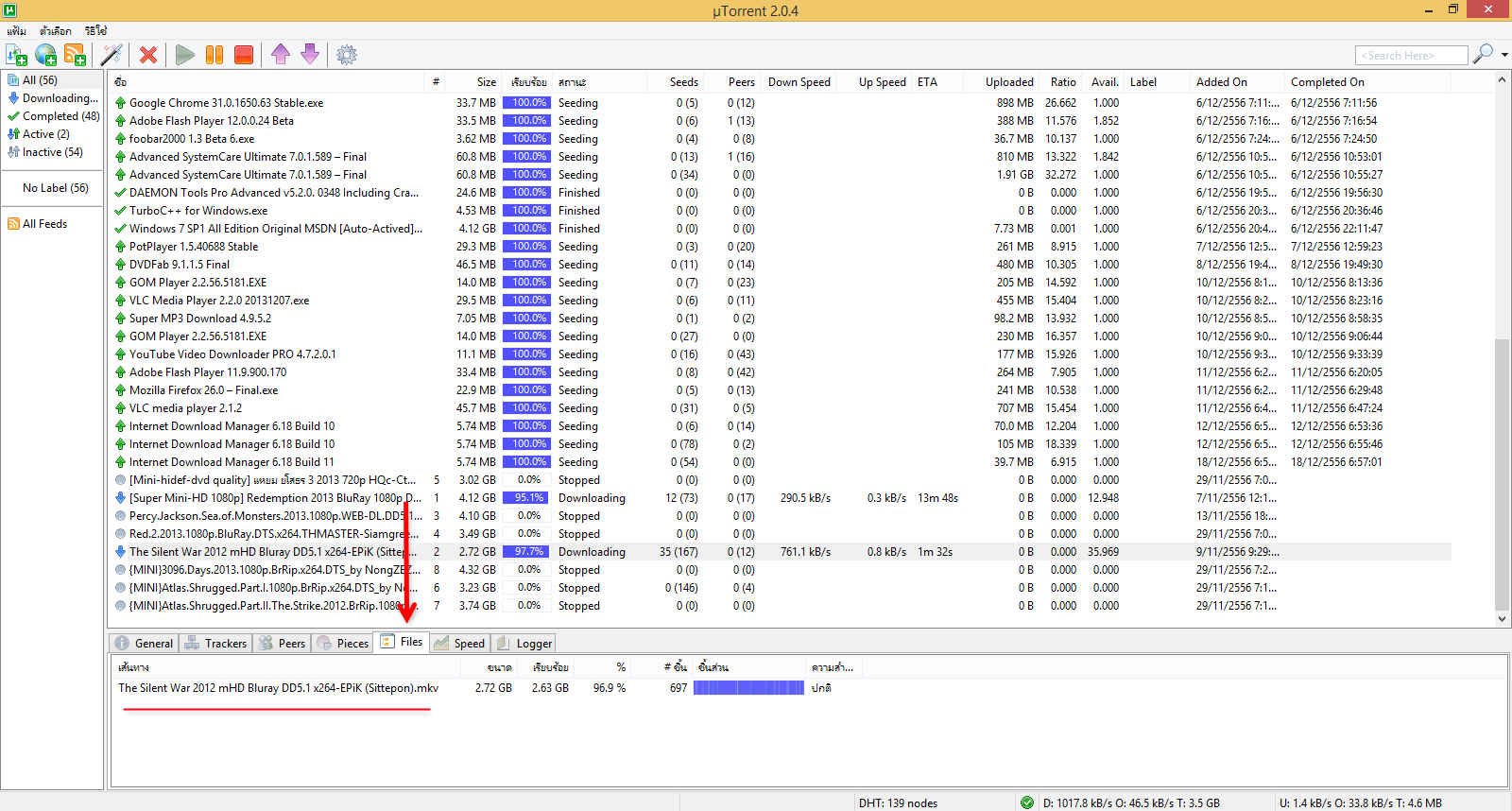
Task: Select the PotPlayer 1.5.40688 Stable torrent
Action: tap(194, 247)
